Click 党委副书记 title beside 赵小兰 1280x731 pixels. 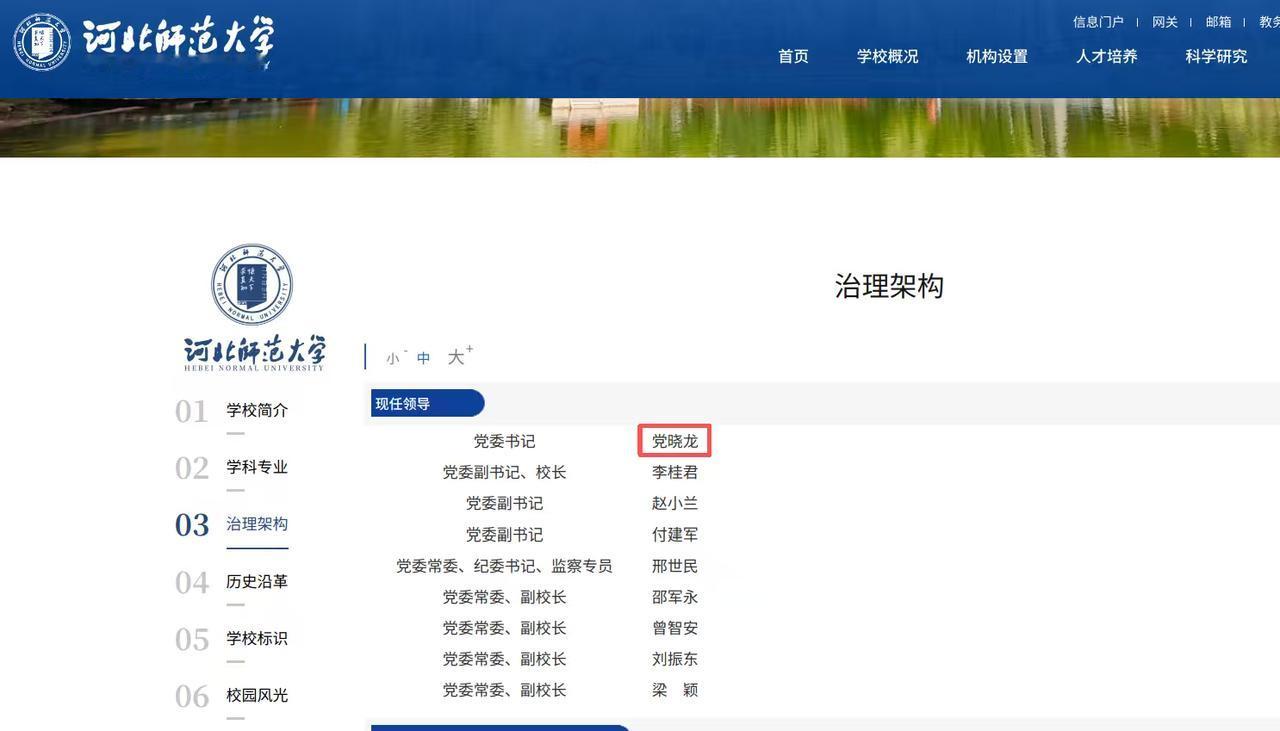click(x=504, y=503)
